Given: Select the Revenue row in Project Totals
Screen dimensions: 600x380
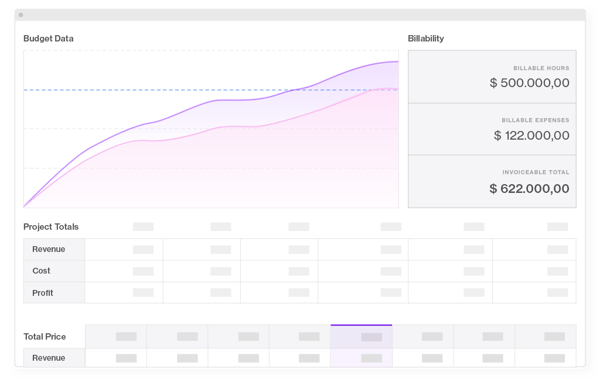Looking at the screenshot, I should pyautogui.click(x=300, y=250).
